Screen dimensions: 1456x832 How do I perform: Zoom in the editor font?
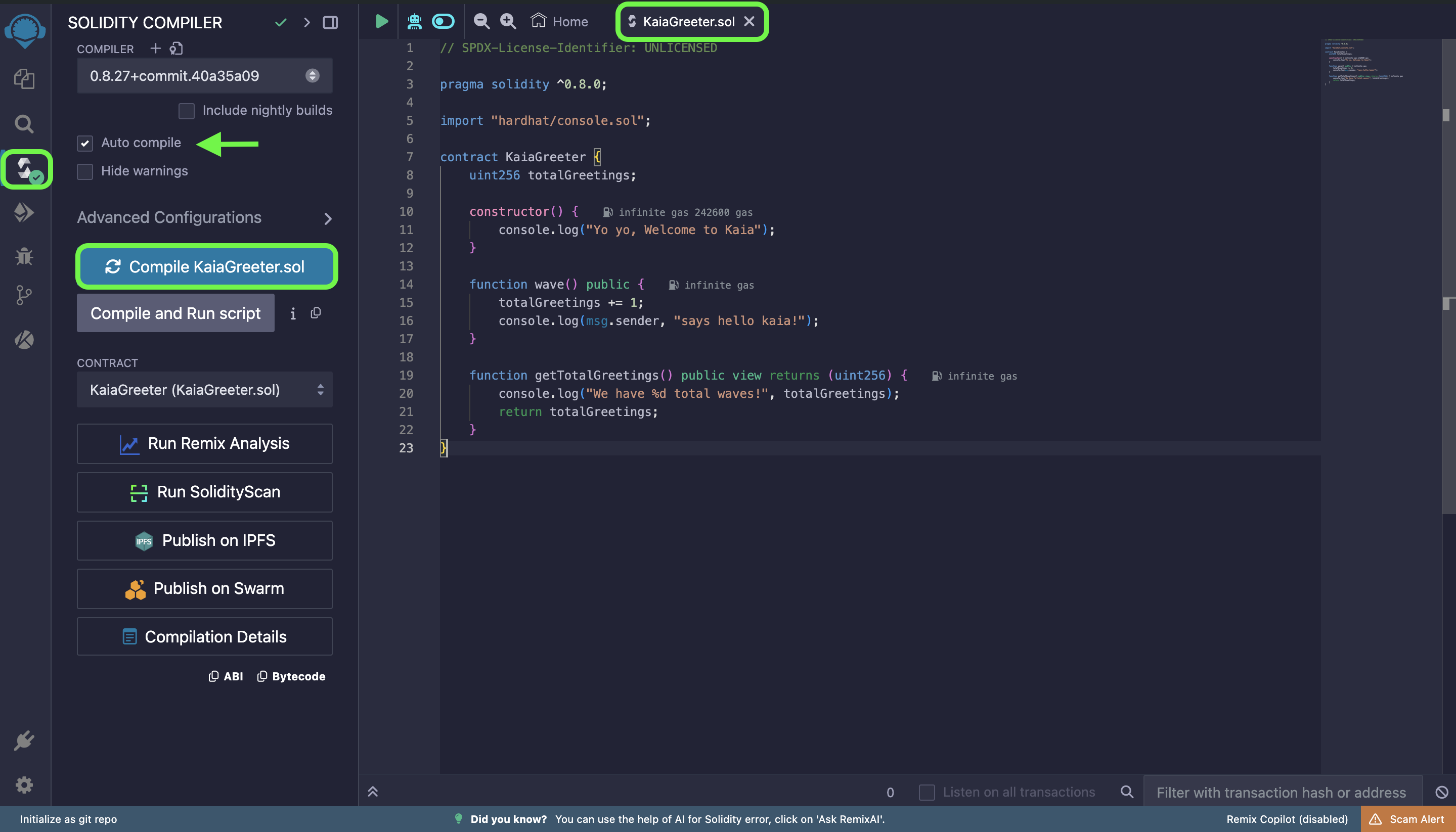508,22
